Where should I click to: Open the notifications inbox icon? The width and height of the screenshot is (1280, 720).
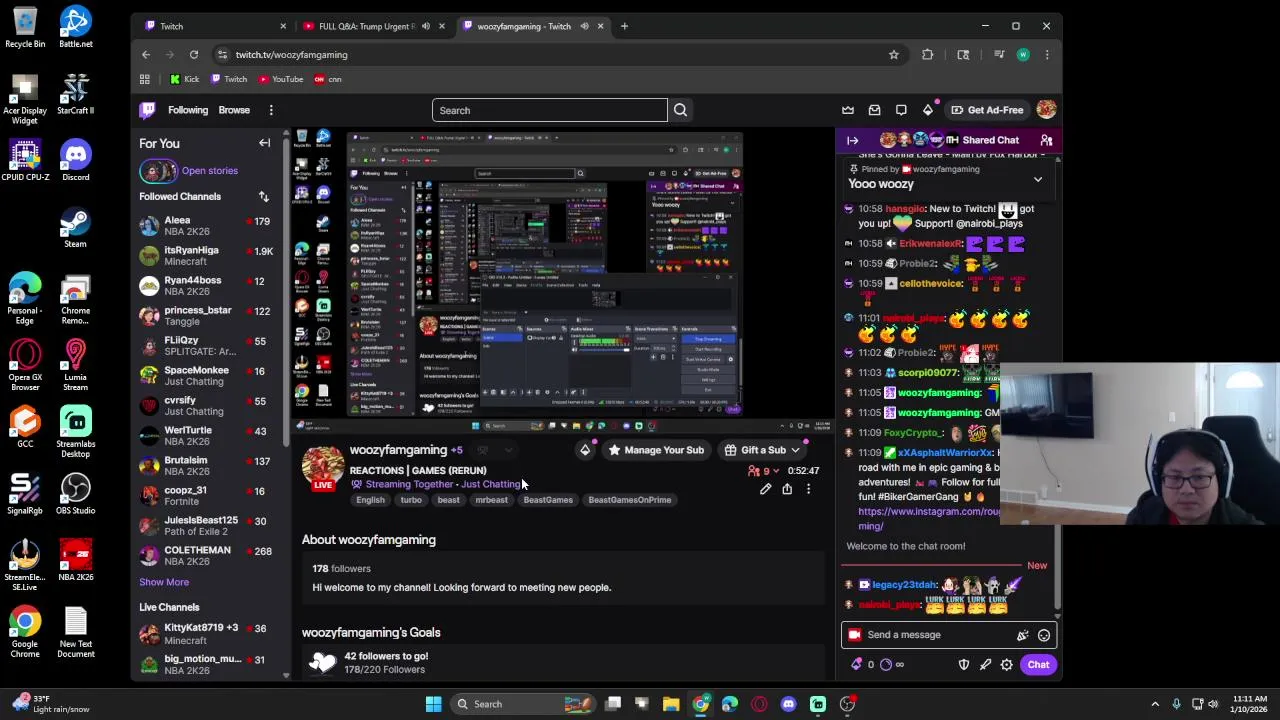(x=875, y=110)
